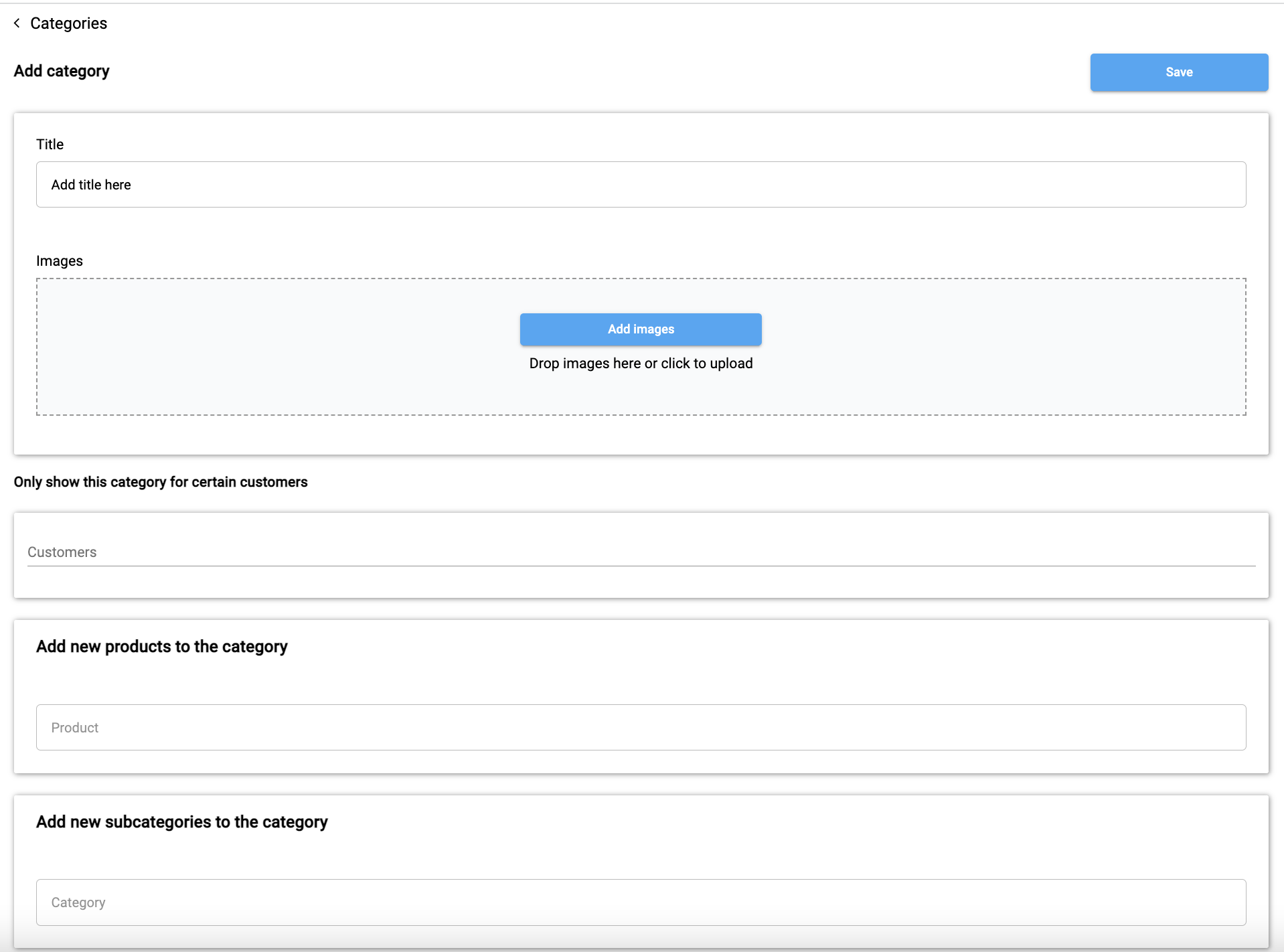Click 'Add new subcategories to the category' heading
1284x952 pixels.
(x=181, y=822)
